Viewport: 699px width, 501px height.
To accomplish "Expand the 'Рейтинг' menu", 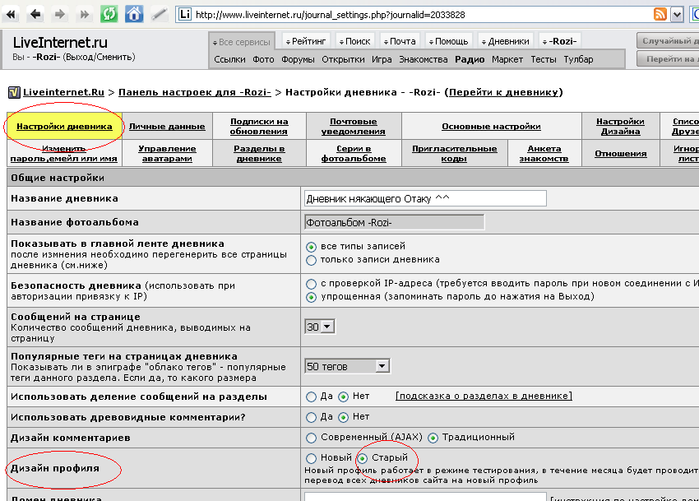I will point(306,41).
